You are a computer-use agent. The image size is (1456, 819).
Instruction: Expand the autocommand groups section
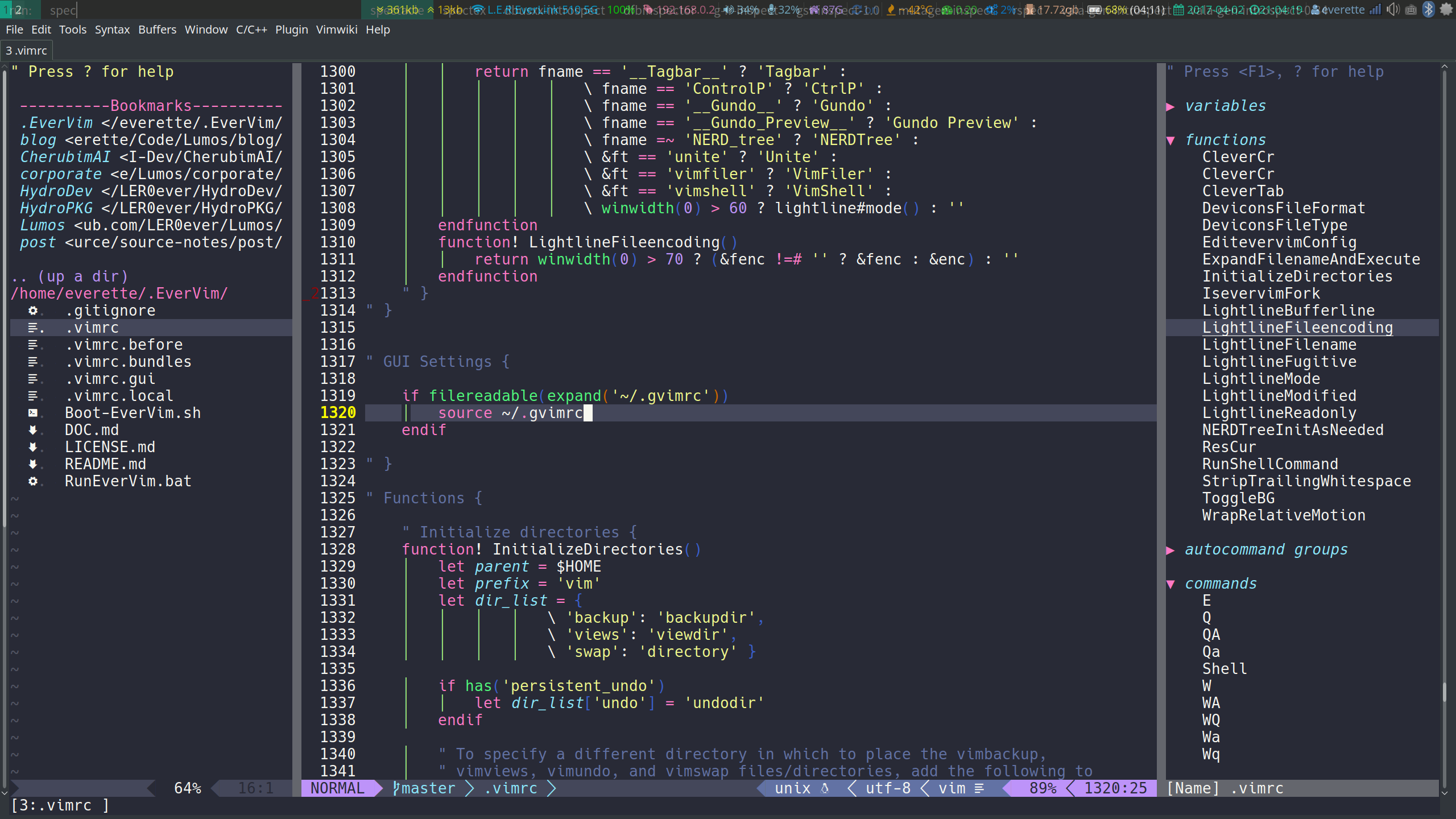[x=1170, y=550]
